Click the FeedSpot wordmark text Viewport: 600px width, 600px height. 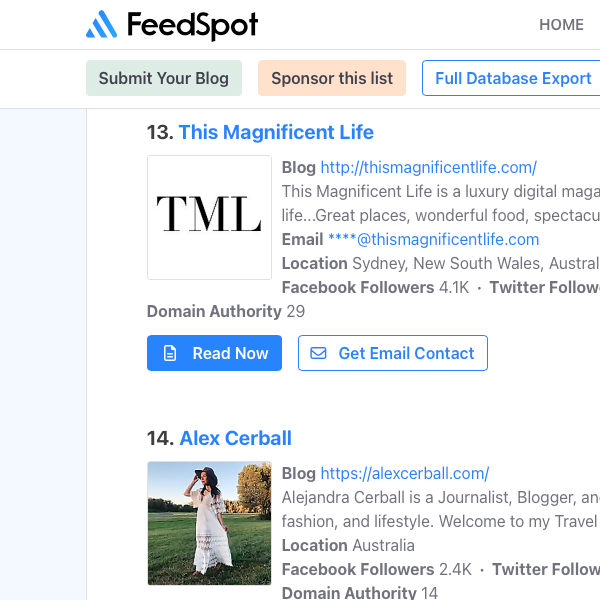point(192,25)
